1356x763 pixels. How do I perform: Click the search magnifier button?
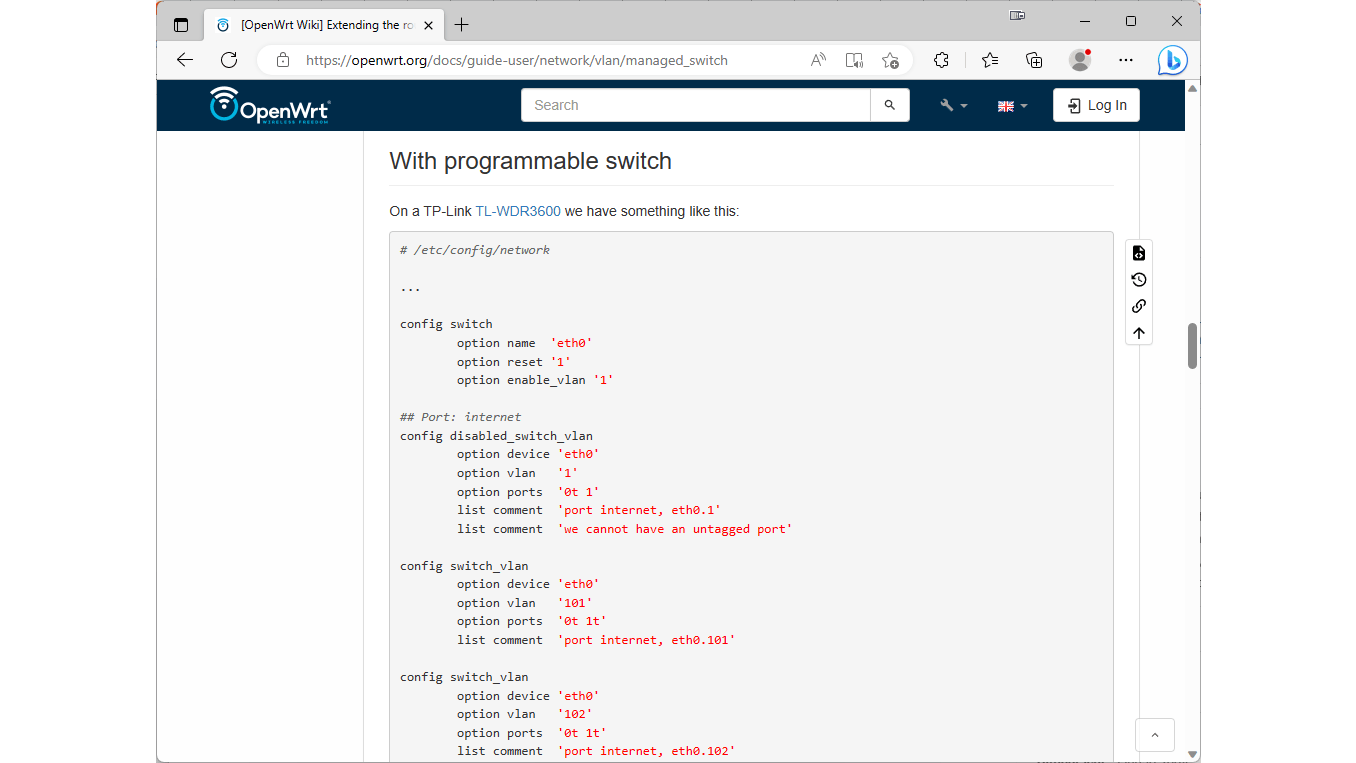[x=890, y=105]
